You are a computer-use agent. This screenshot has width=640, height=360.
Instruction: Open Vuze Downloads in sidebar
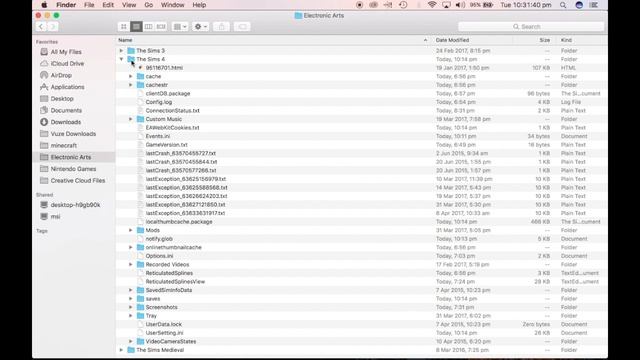(x=73, y=134)
